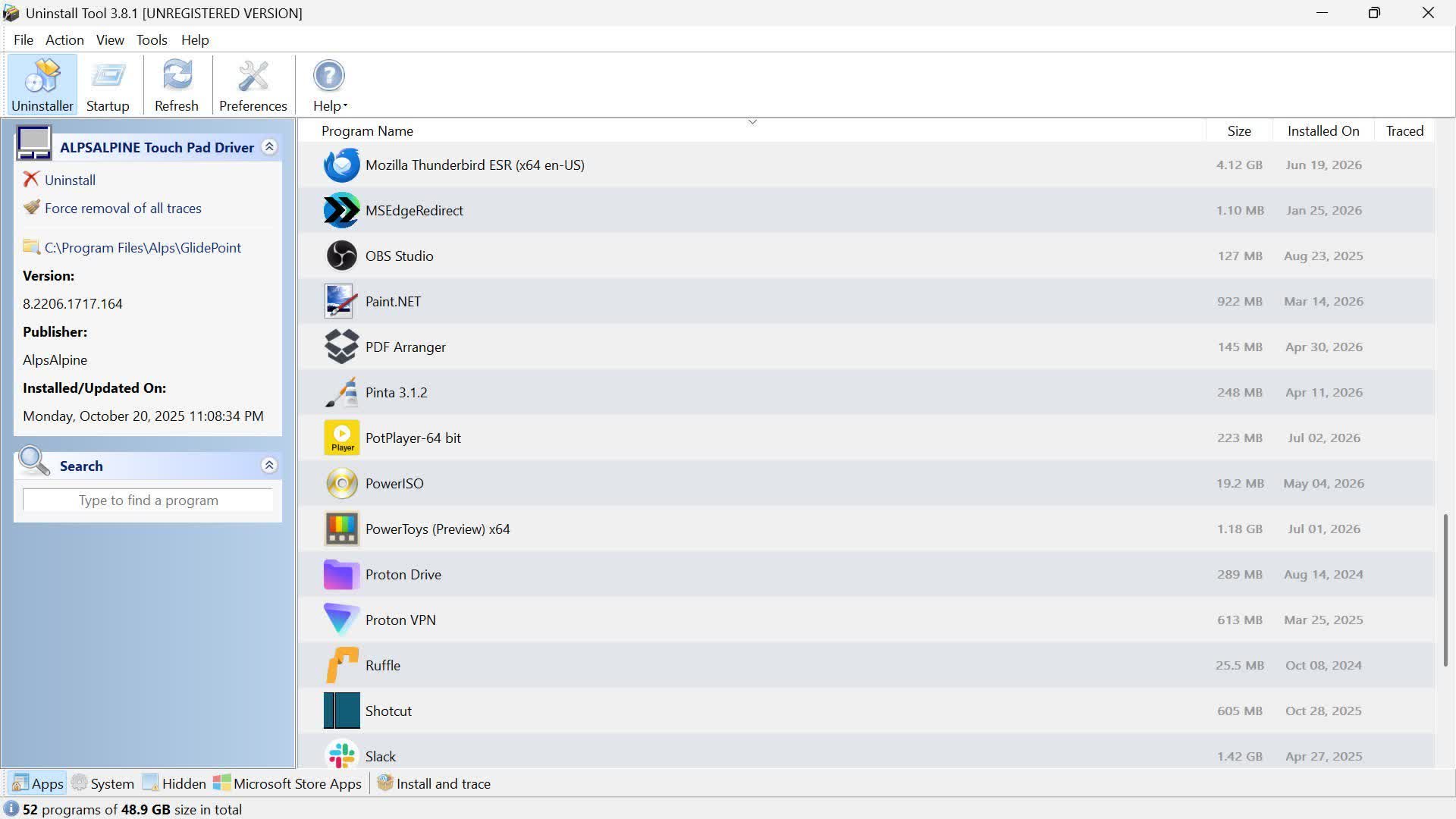Open the Help menu in the menu bar

(x=195, y=39)
